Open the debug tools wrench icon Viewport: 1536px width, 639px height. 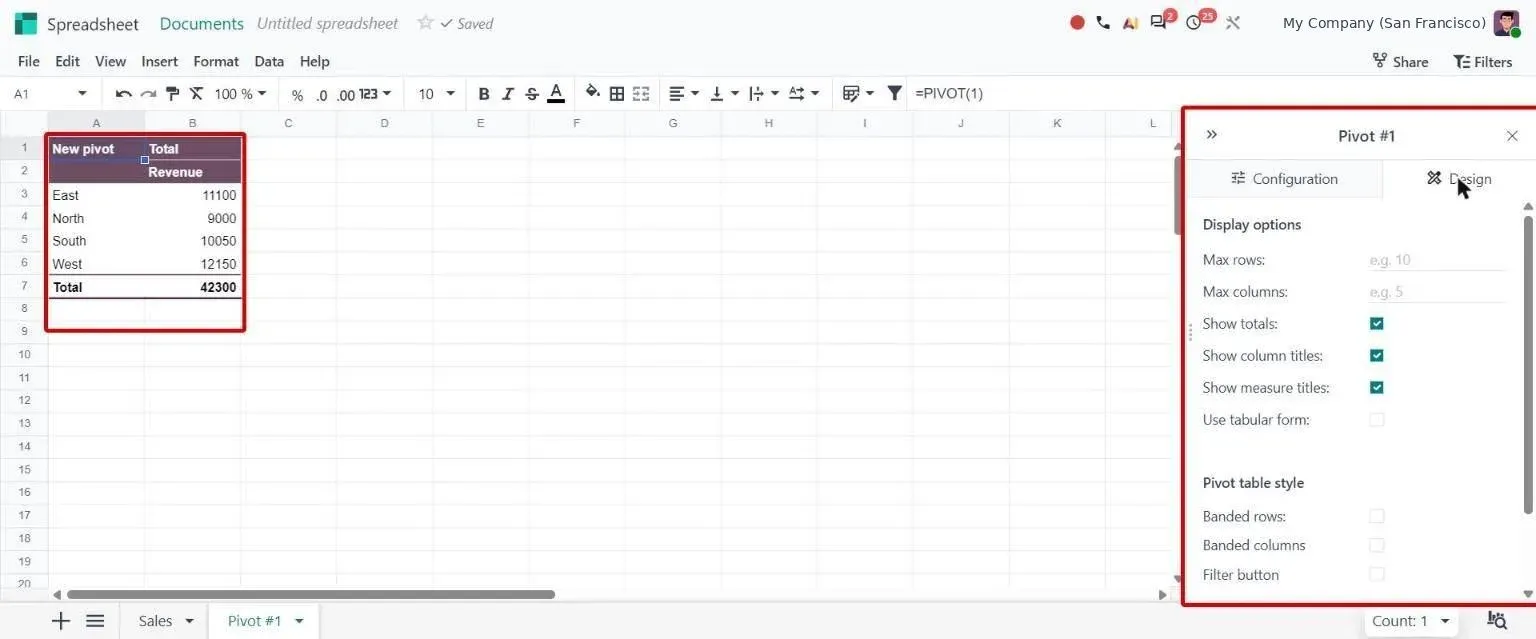click(1232, 22)
